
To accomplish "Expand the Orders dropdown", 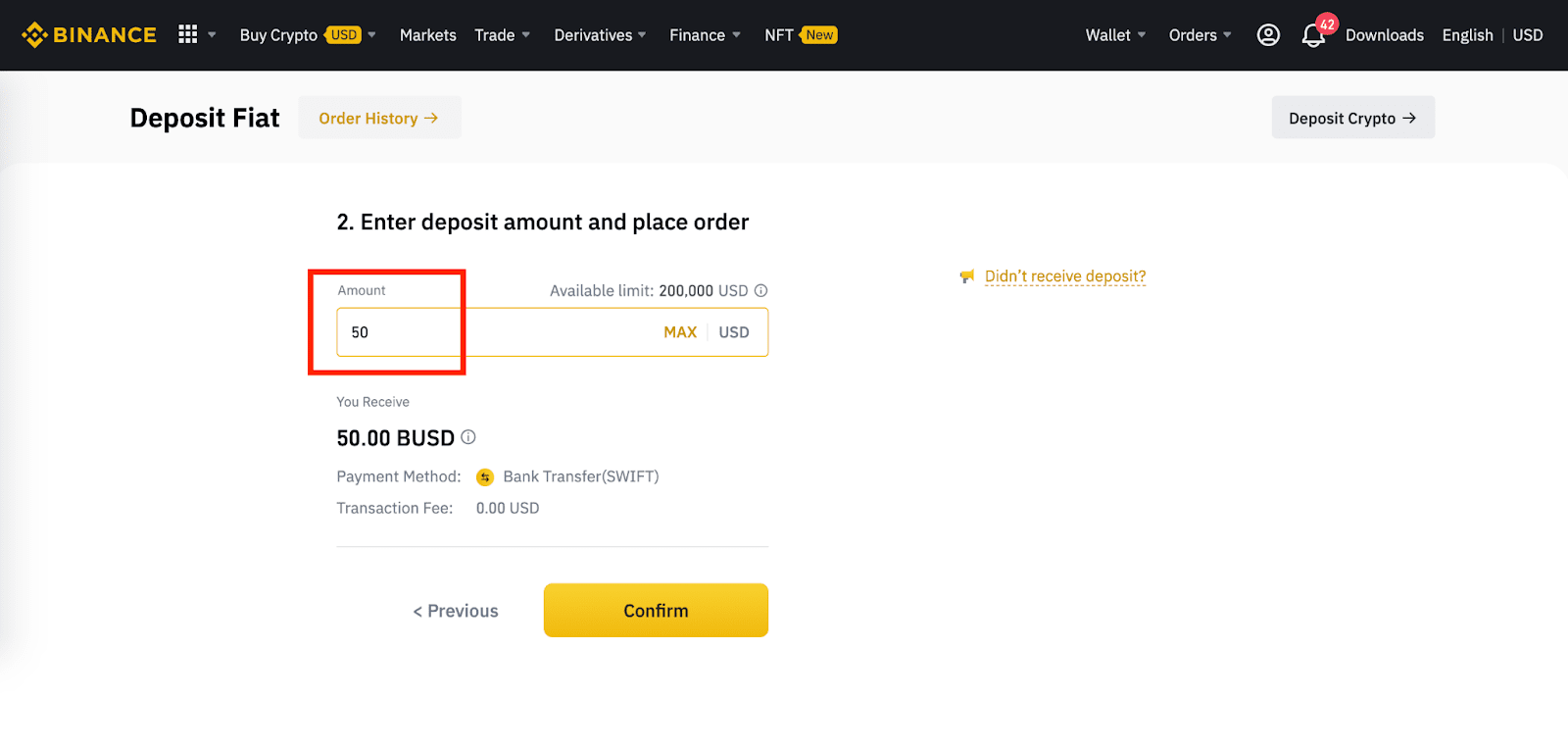I will [x=1200, y=35].
